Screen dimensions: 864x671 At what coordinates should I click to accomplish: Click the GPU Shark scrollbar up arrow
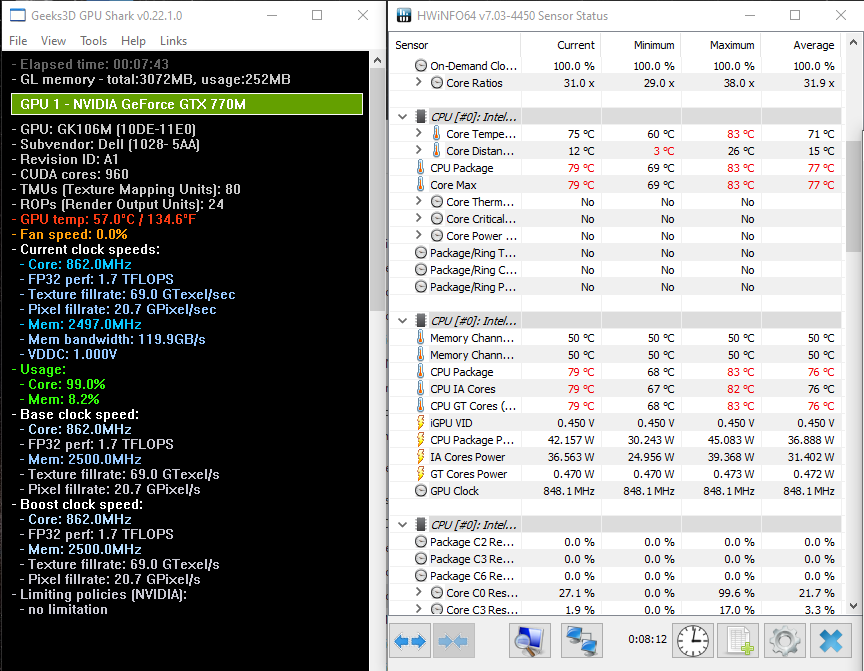pos(377,60)
